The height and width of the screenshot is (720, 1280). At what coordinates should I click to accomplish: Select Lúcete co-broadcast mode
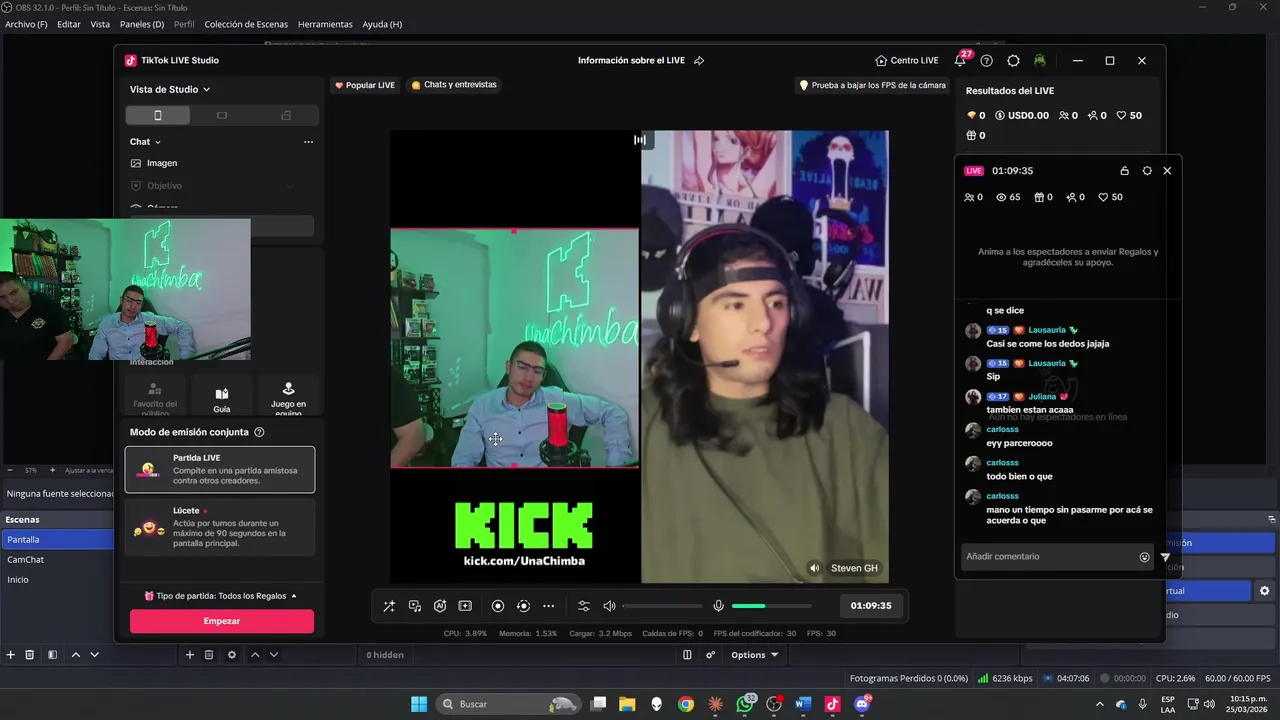(220, 527)
